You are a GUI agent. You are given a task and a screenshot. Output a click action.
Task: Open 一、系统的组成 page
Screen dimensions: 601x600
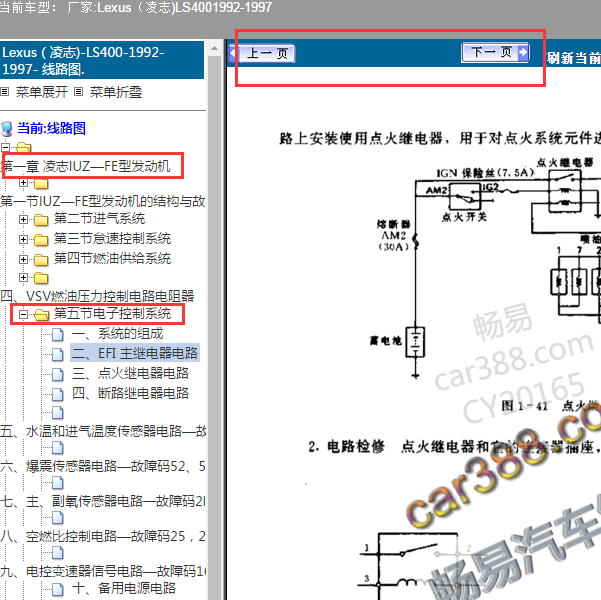(x=118, y=334)
